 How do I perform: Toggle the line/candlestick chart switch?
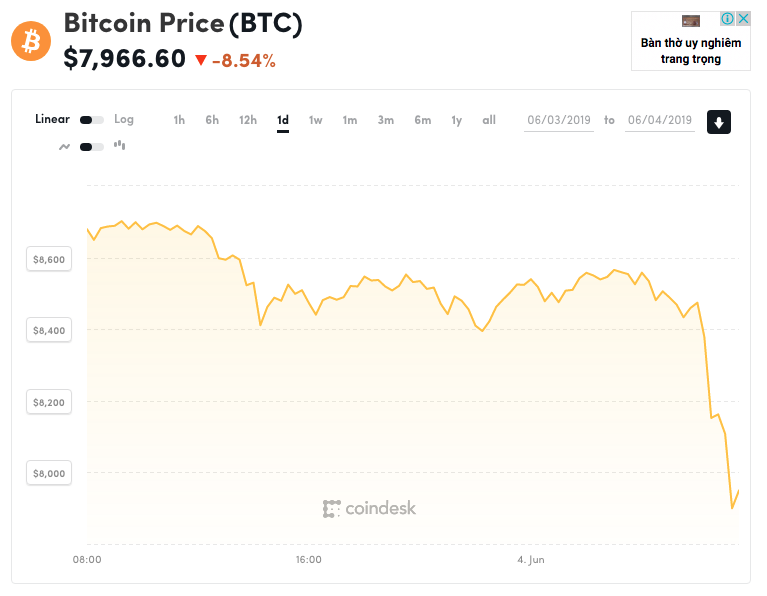pyautogui.click(x=92, y=146)
